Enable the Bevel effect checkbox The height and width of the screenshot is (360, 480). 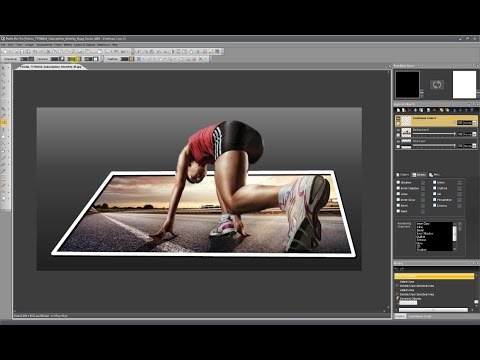pyautogui.click(x=398, y=205)
